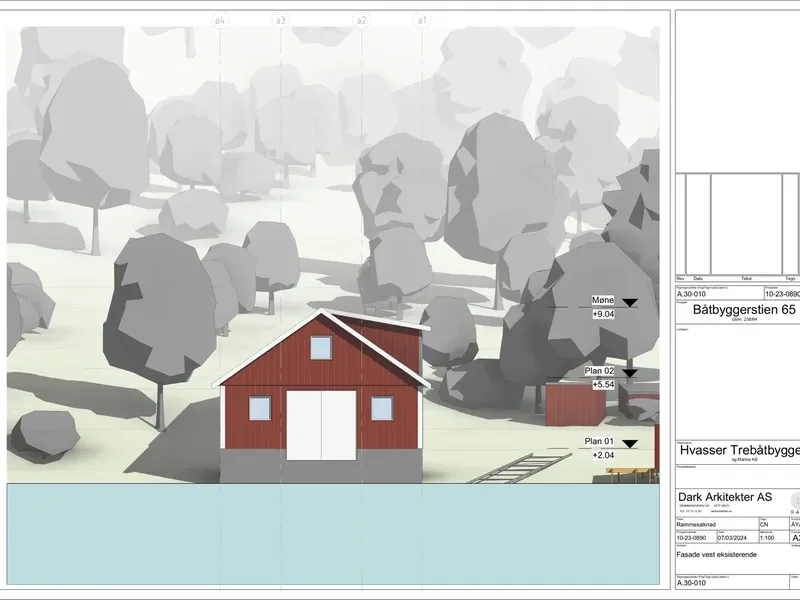The image size is (800, 600).
Task: Select the +9.04 elevation value
Action: pos(603,314)
